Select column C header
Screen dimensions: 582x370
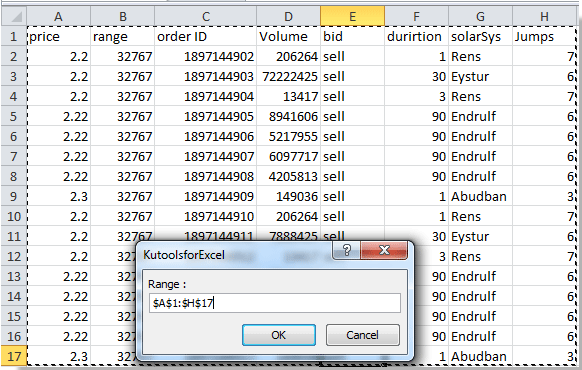205,16
